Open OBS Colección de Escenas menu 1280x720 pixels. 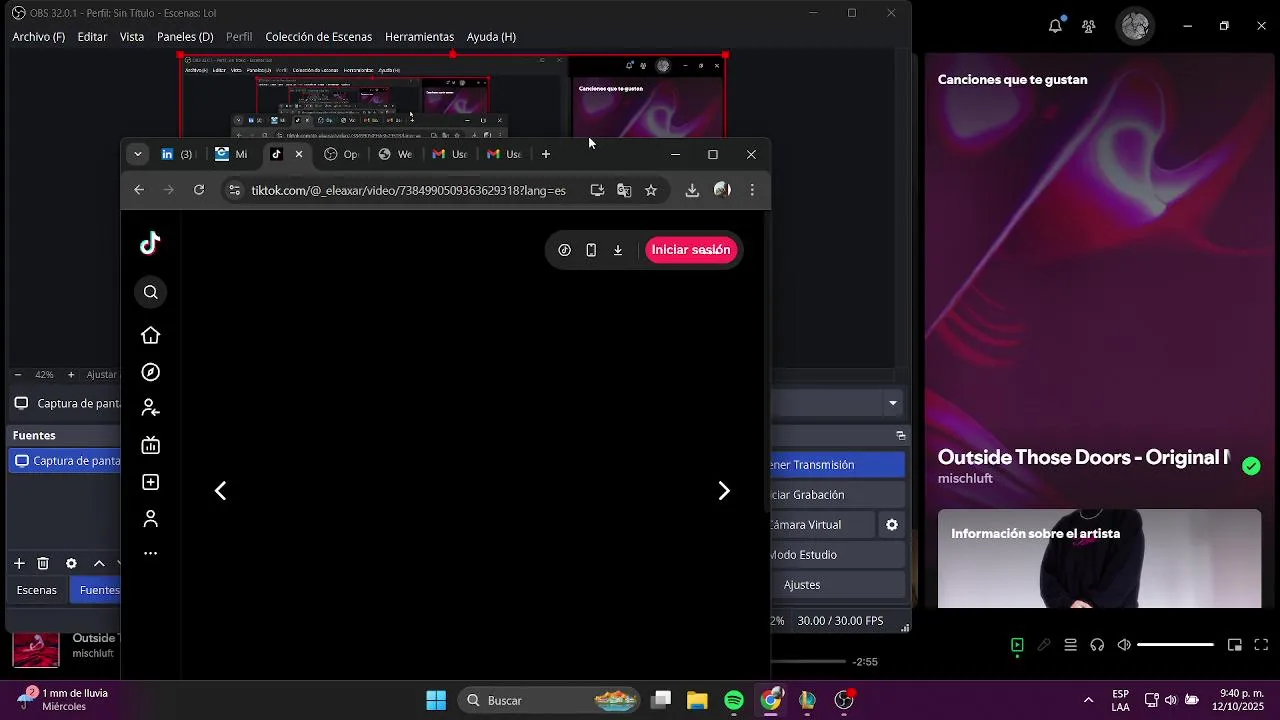318,36
